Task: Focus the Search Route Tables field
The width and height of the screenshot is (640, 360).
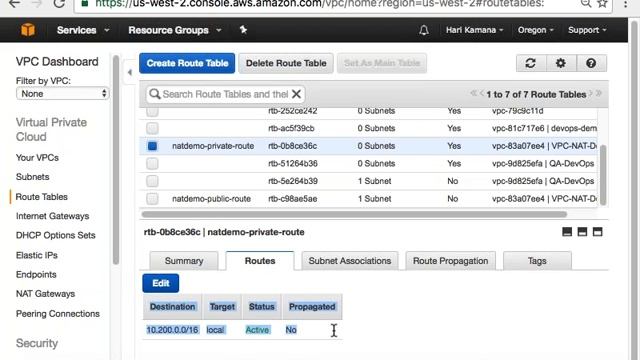Action: 226,94
